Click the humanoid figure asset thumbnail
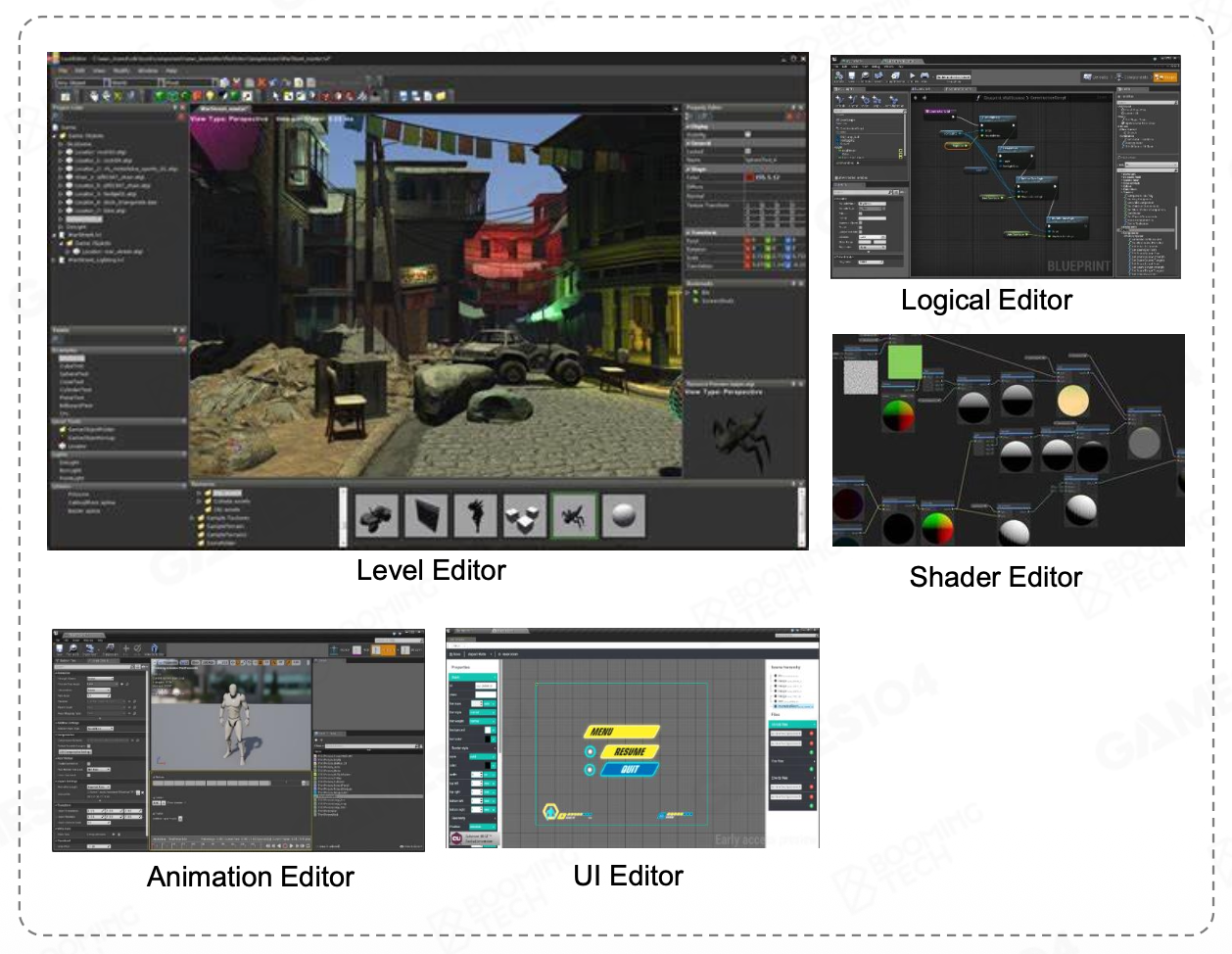This screenshot has height=954, width=1232. pyautogui.click(x=475, y=515)
